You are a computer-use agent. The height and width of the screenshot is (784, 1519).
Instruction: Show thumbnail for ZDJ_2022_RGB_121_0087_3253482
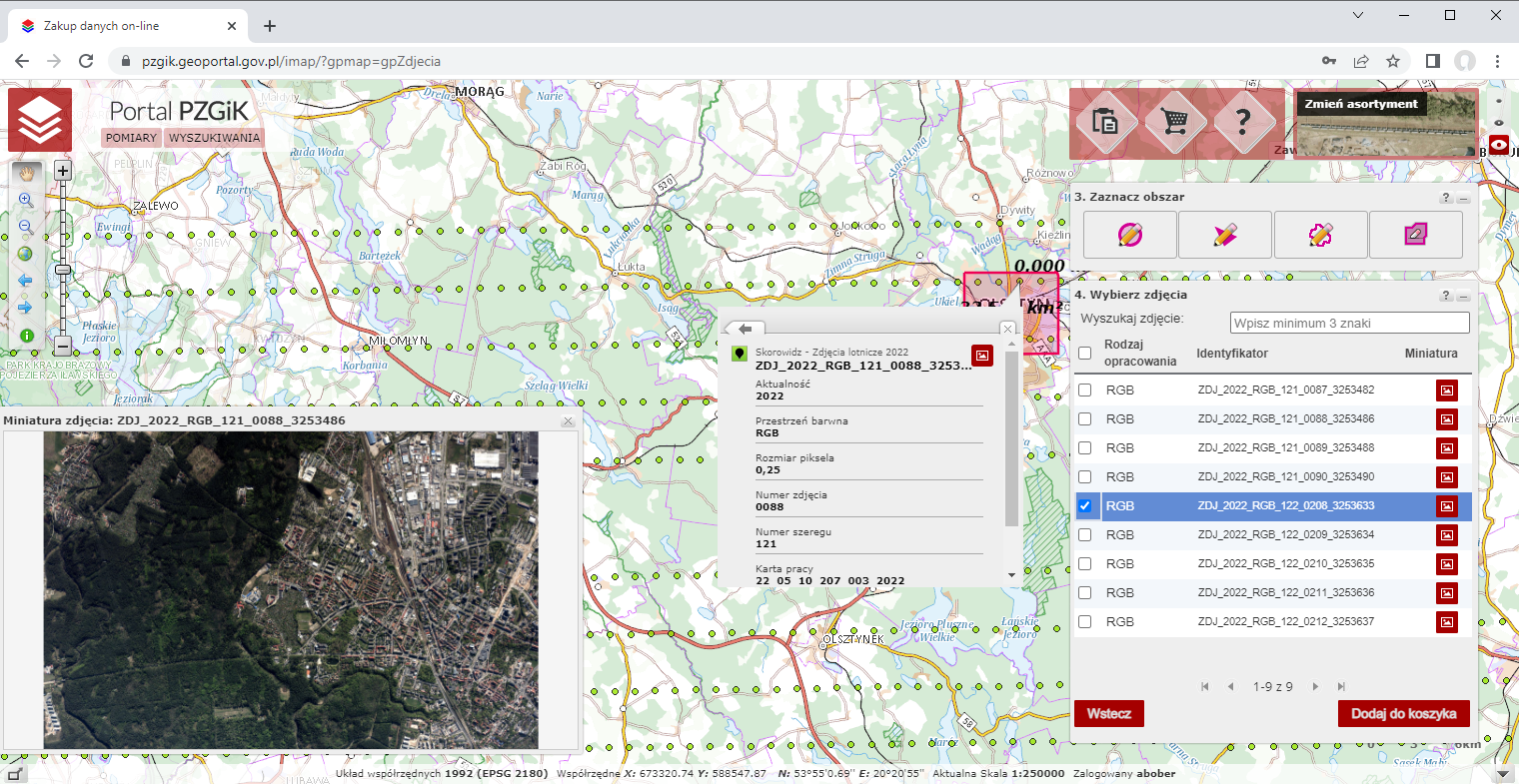pos(1446,391)
